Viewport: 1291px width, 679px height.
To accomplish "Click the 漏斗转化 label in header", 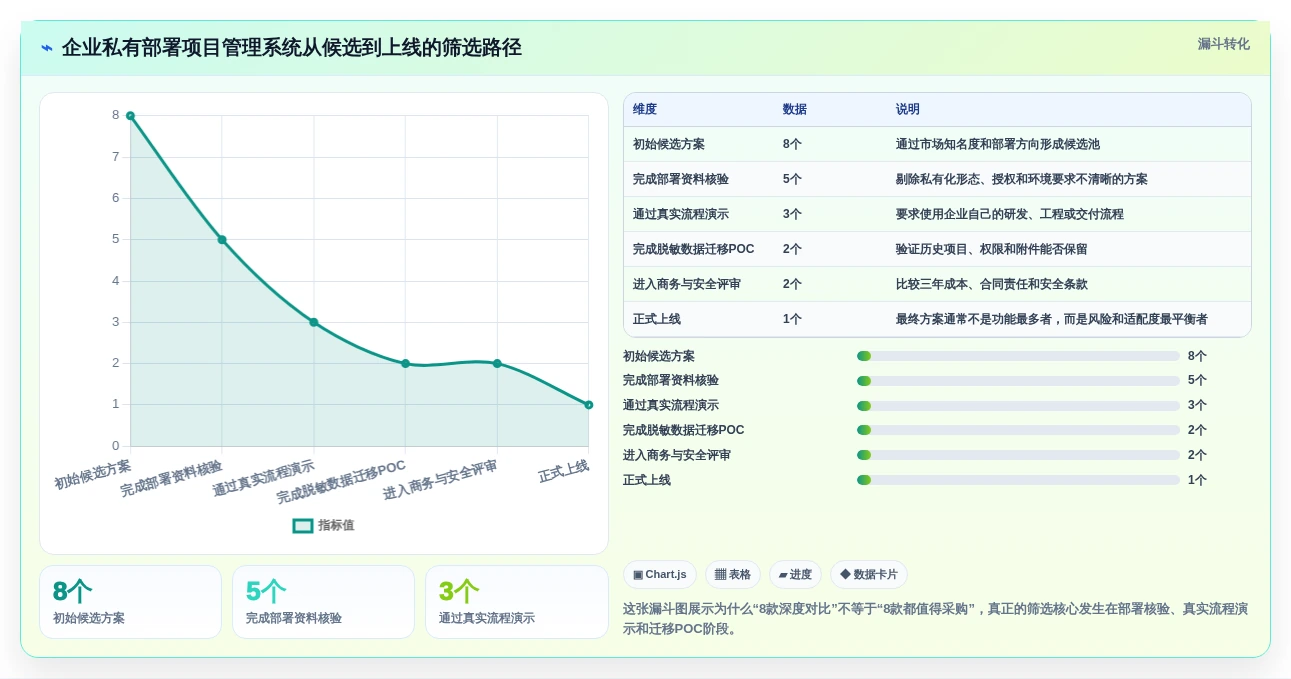I will coord(1223,44).
